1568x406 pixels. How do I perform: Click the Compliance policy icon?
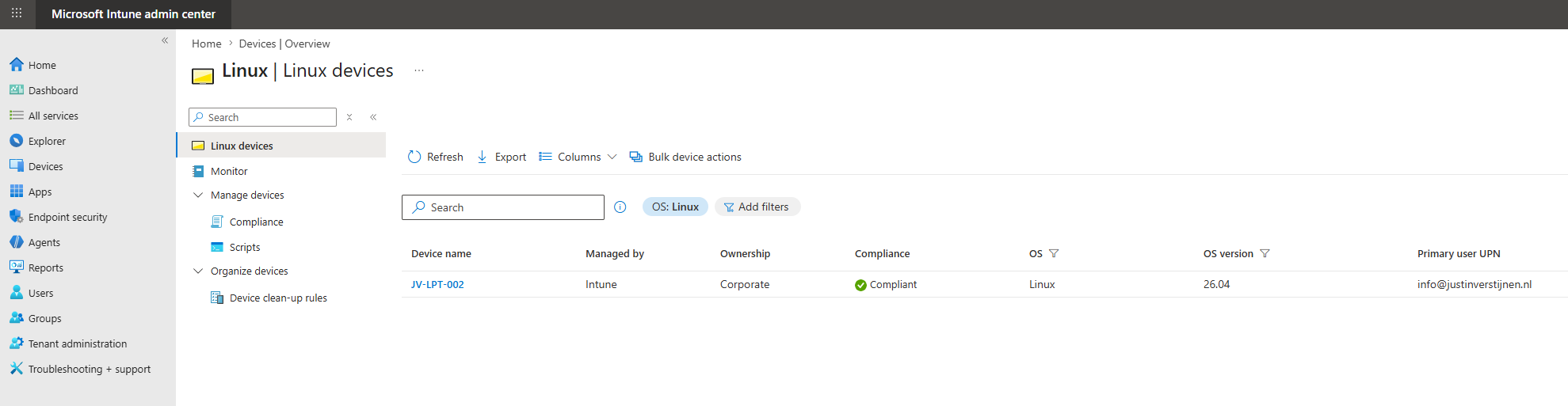[x=217, y=222]
